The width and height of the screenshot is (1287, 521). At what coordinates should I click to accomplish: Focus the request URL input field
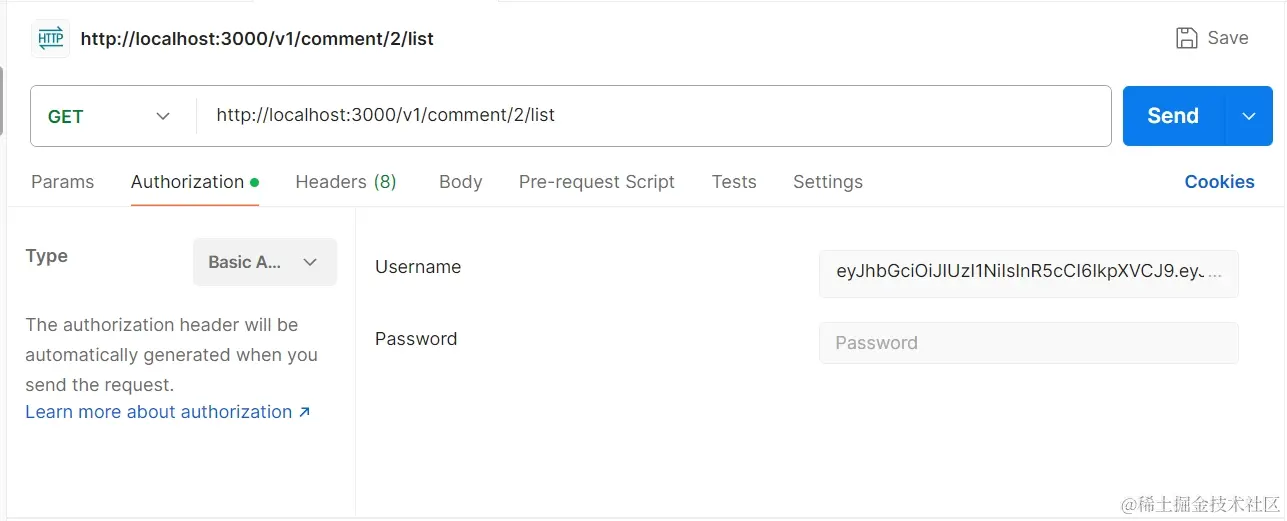pyautogui.click(x=654, y=116)
